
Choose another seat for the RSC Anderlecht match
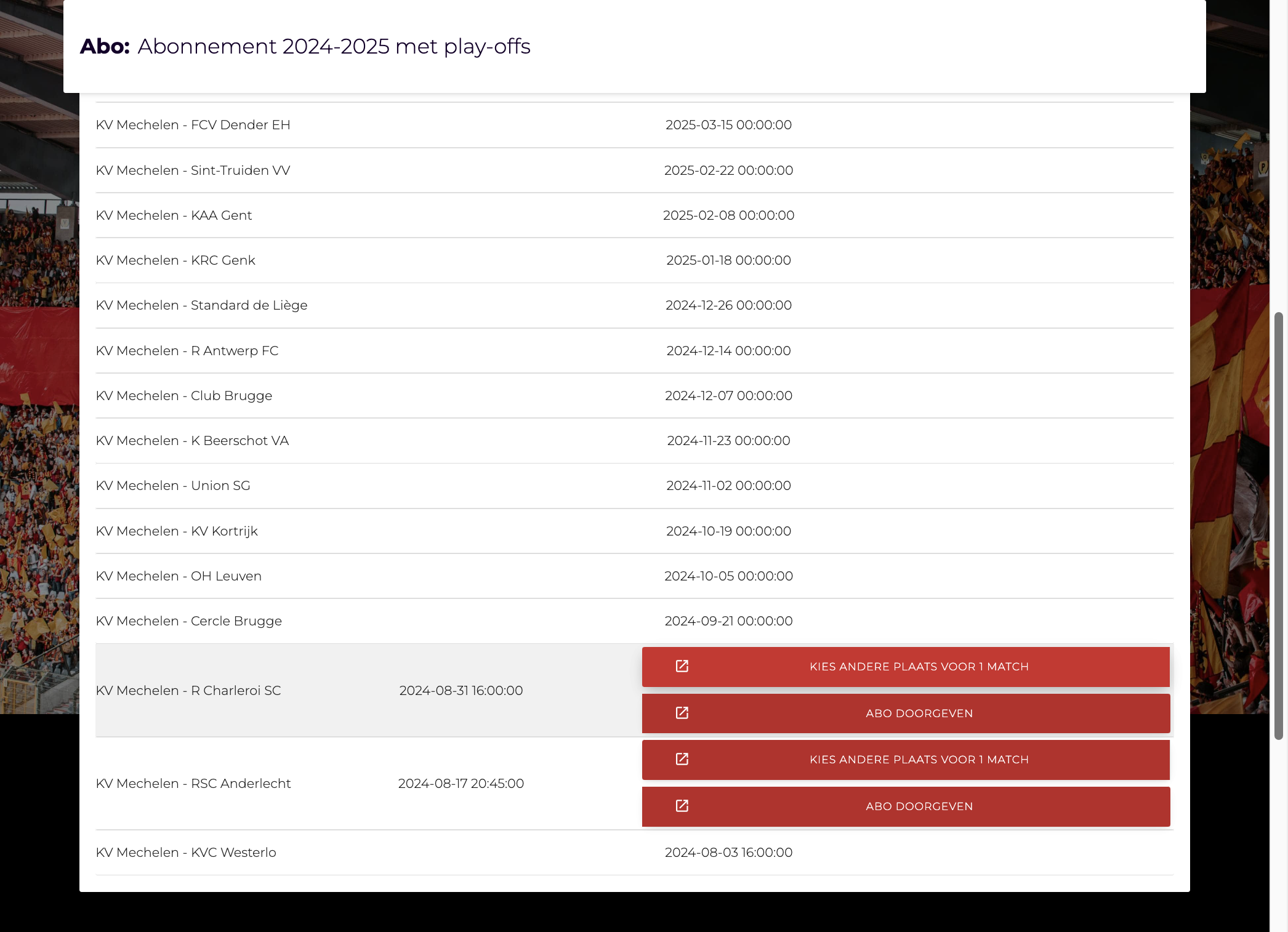tap(906, 760)
